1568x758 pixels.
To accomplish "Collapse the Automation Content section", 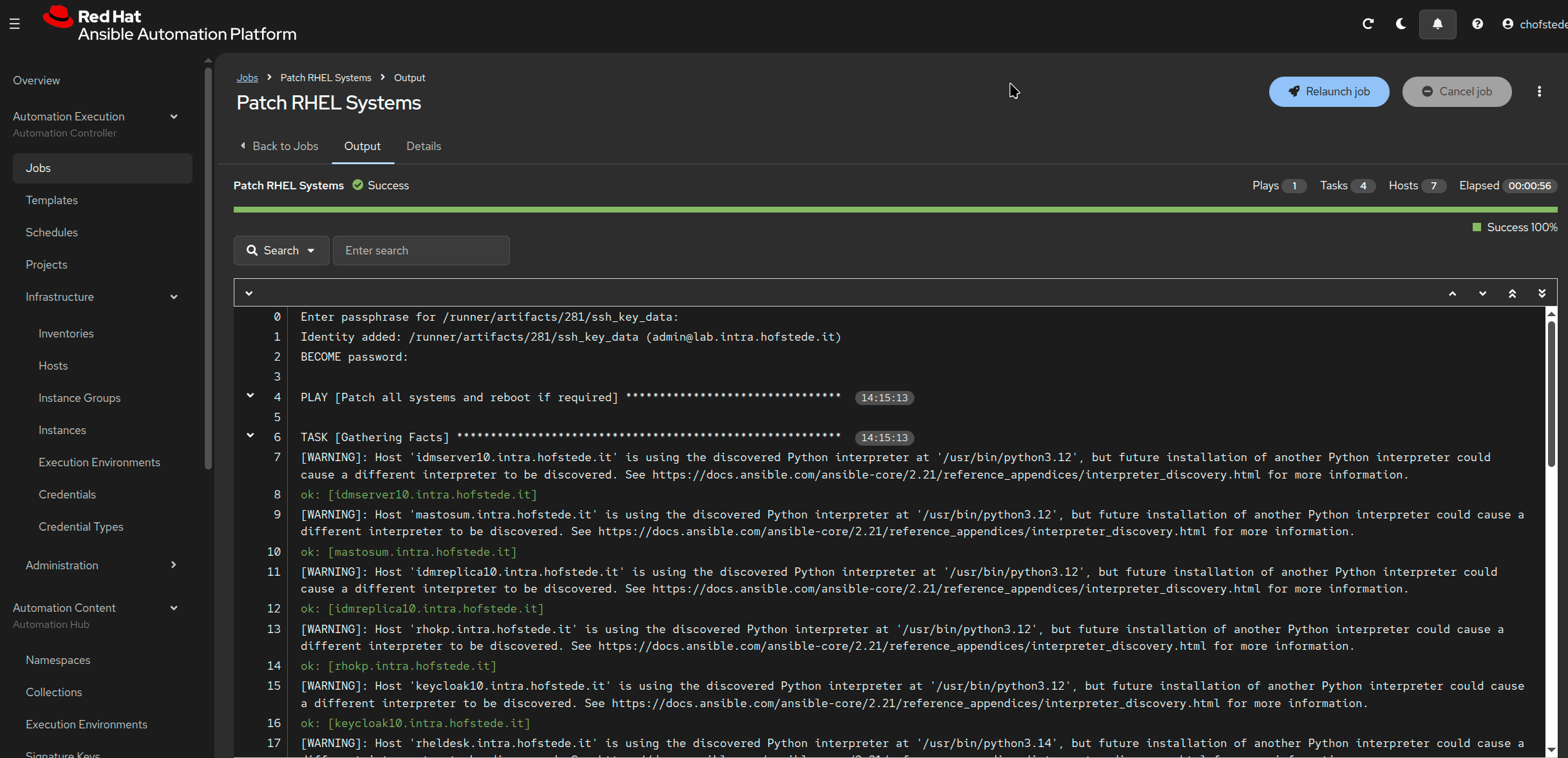I will (174, 608).
